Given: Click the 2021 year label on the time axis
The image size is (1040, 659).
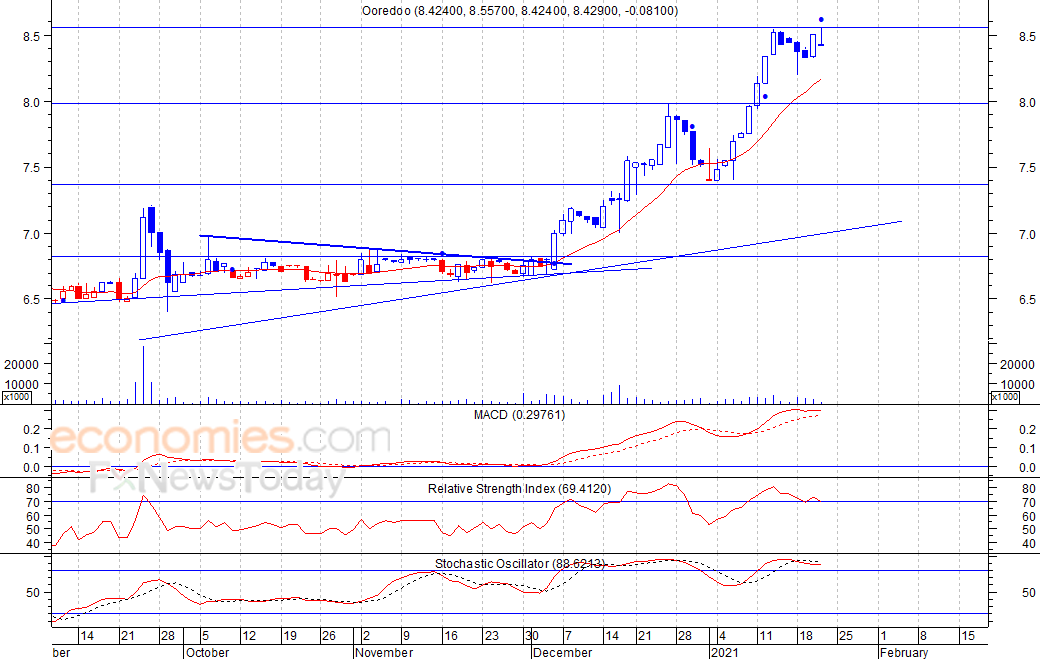Looking at the screenshot, I should (x=724, y=652).
